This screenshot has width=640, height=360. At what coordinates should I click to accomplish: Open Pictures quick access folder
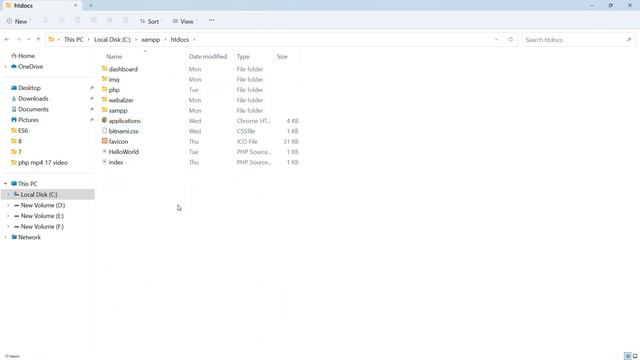coord(24,120)
